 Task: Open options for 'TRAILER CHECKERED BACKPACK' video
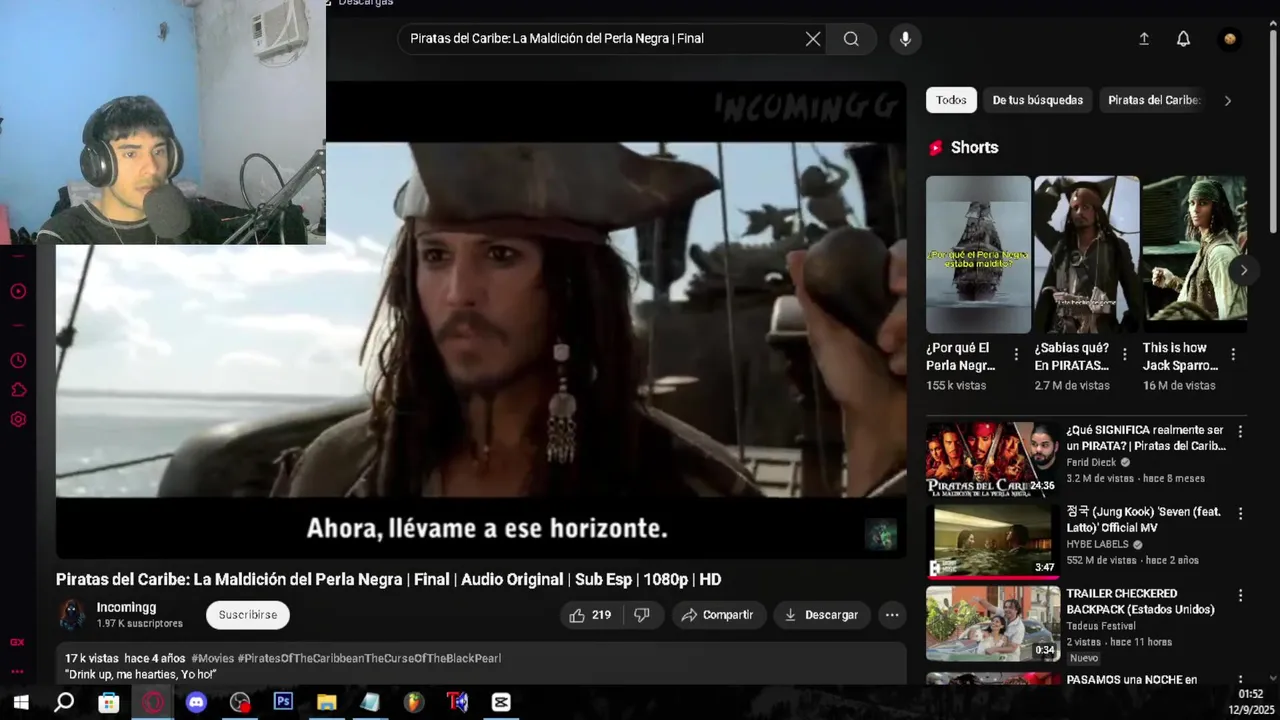1240,595
